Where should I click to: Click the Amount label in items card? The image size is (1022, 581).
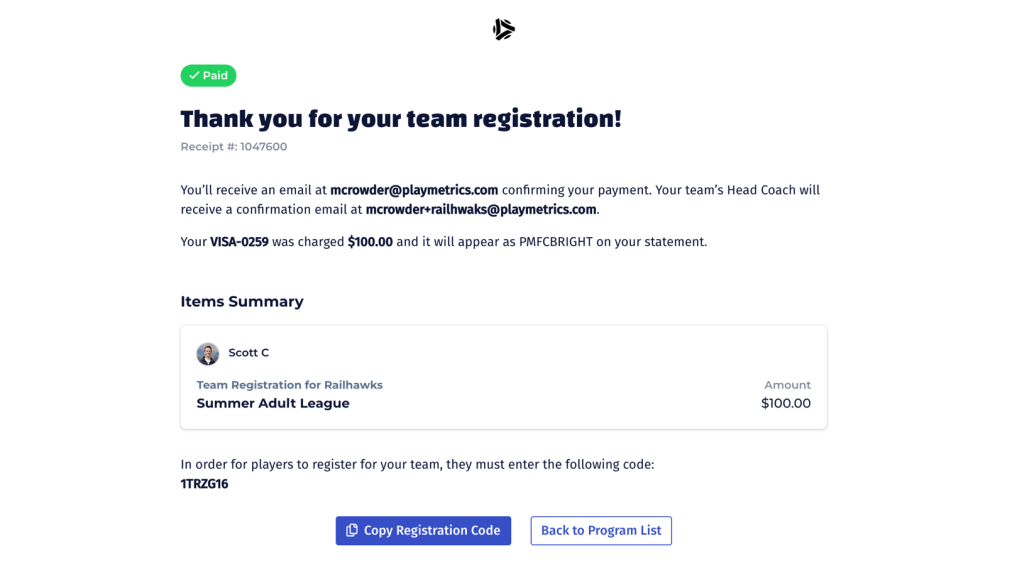(x=788, y=385)
